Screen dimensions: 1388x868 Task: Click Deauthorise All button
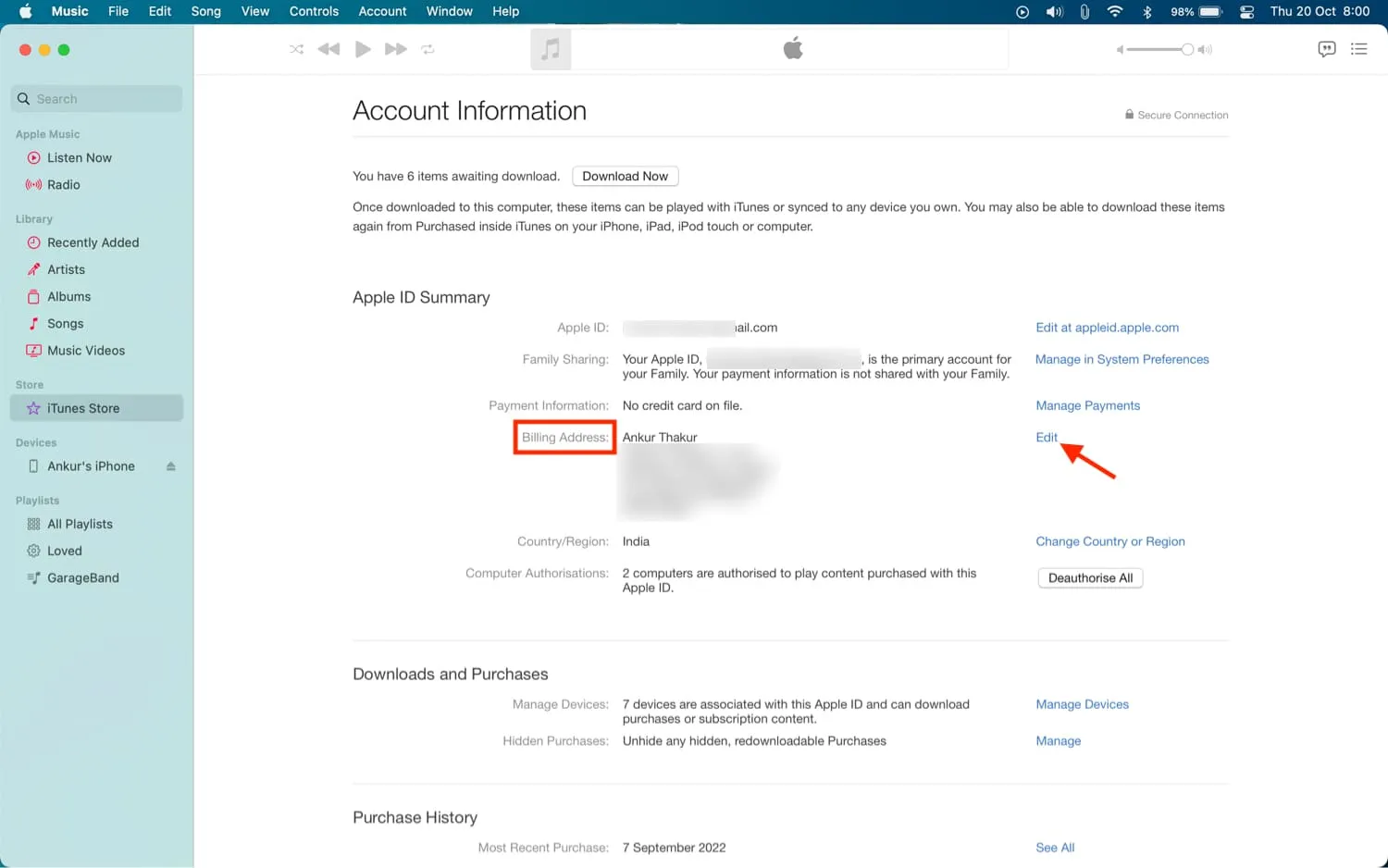(1090, 577)
